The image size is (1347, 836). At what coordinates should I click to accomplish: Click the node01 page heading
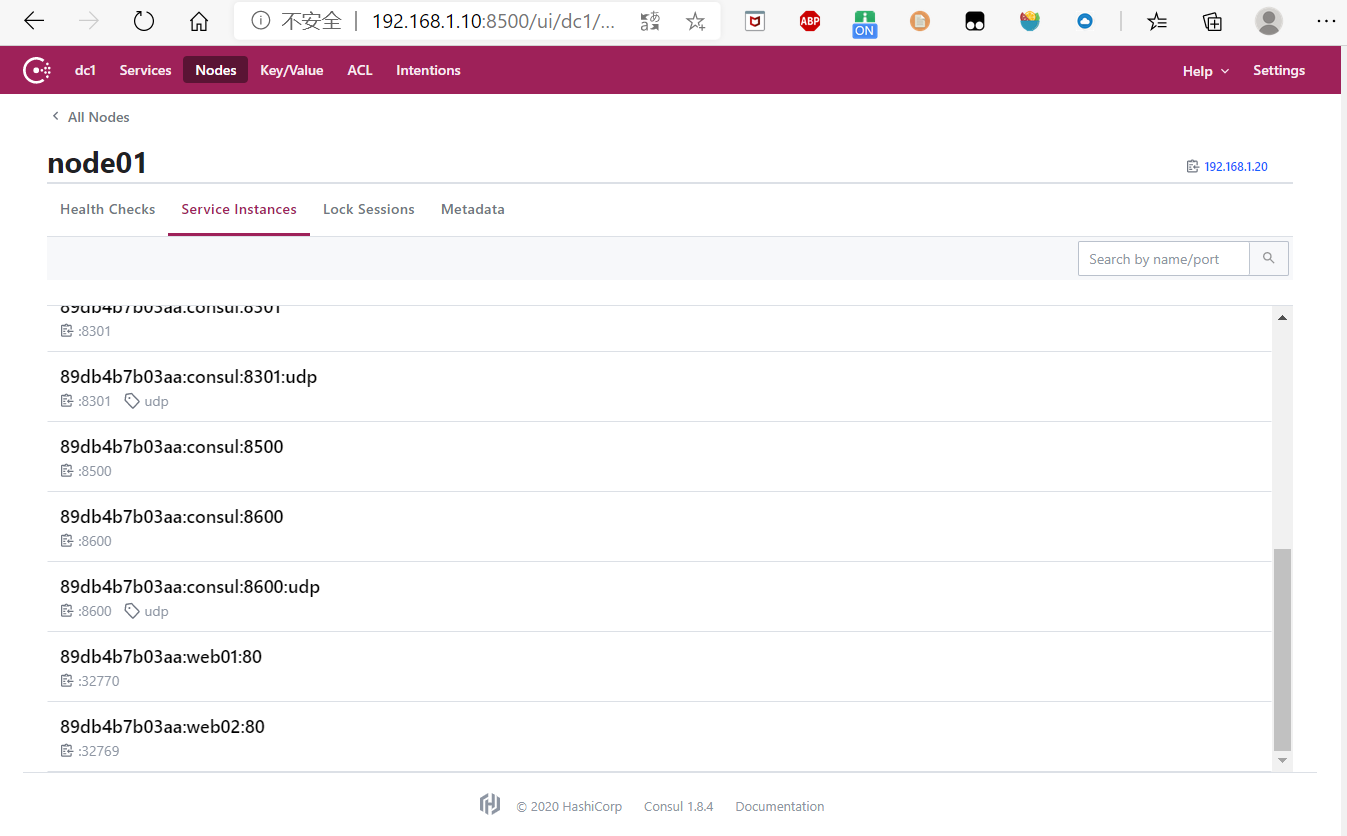coord(97,163)
